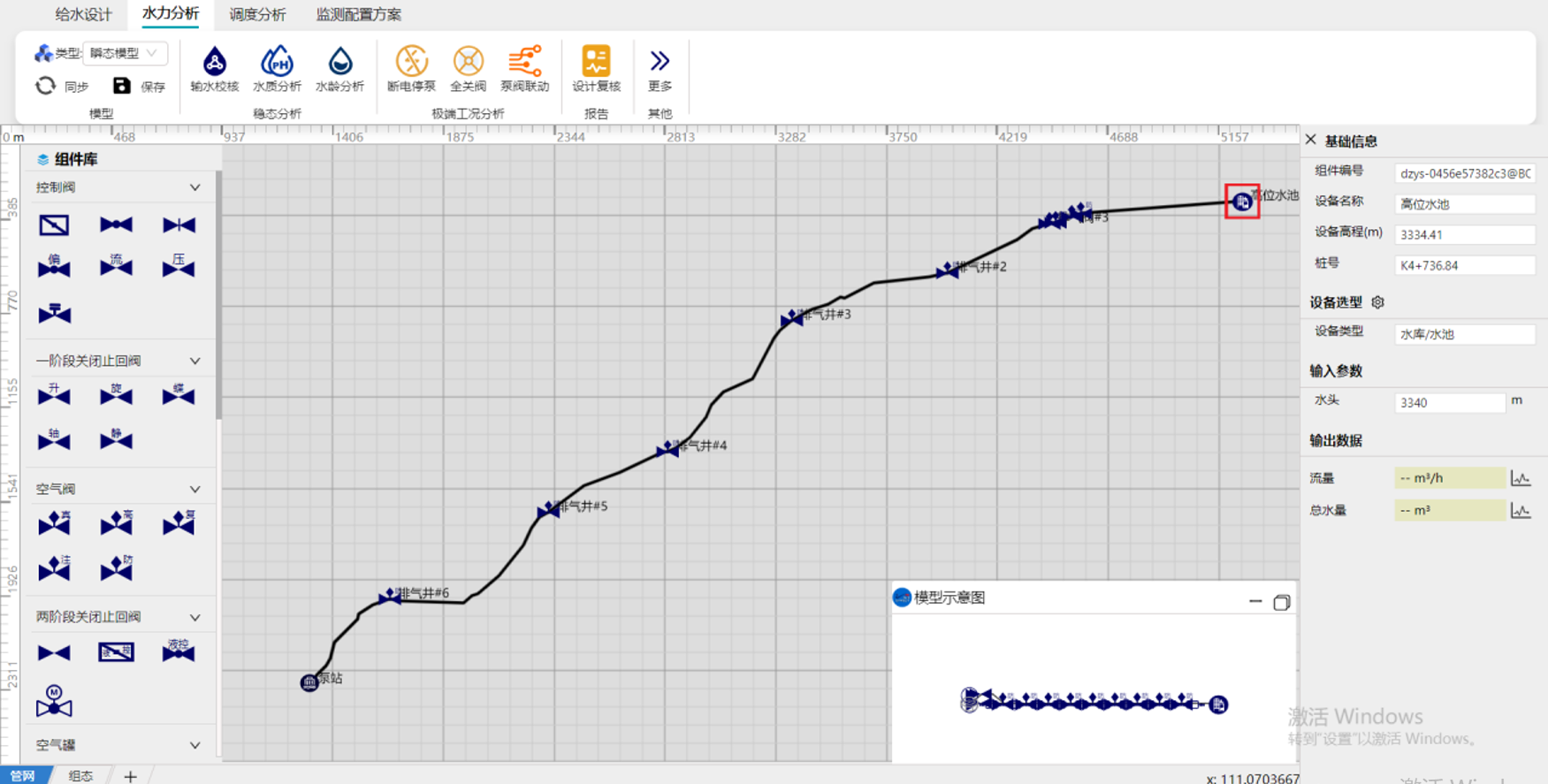
Task: Open the 给水设计 tab
Action: 83,14
